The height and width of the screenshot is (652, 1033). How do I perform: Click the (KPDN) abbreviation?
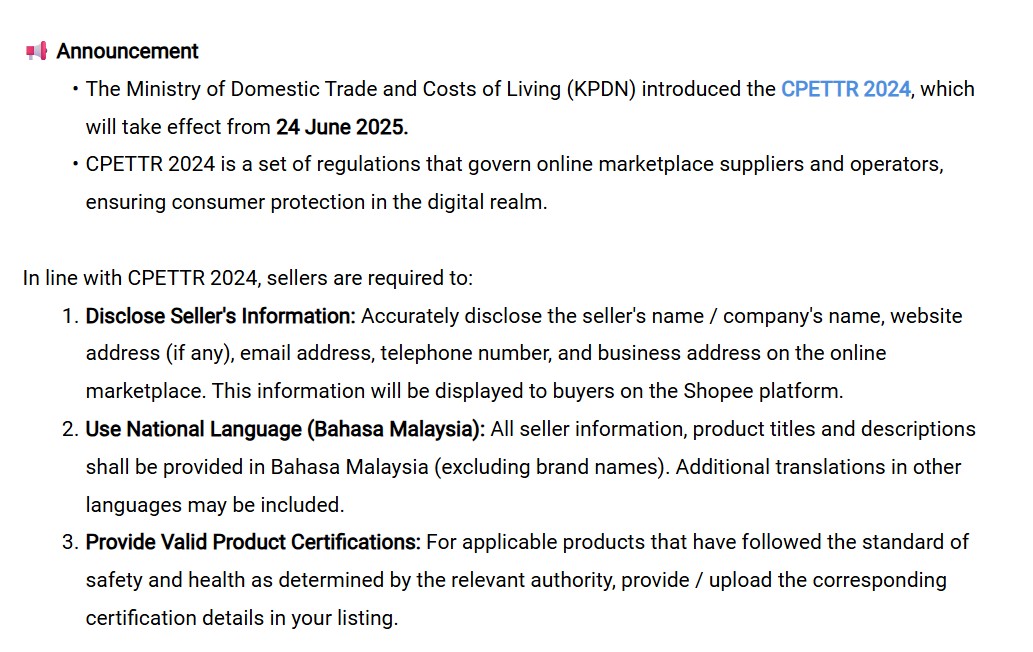602,89
